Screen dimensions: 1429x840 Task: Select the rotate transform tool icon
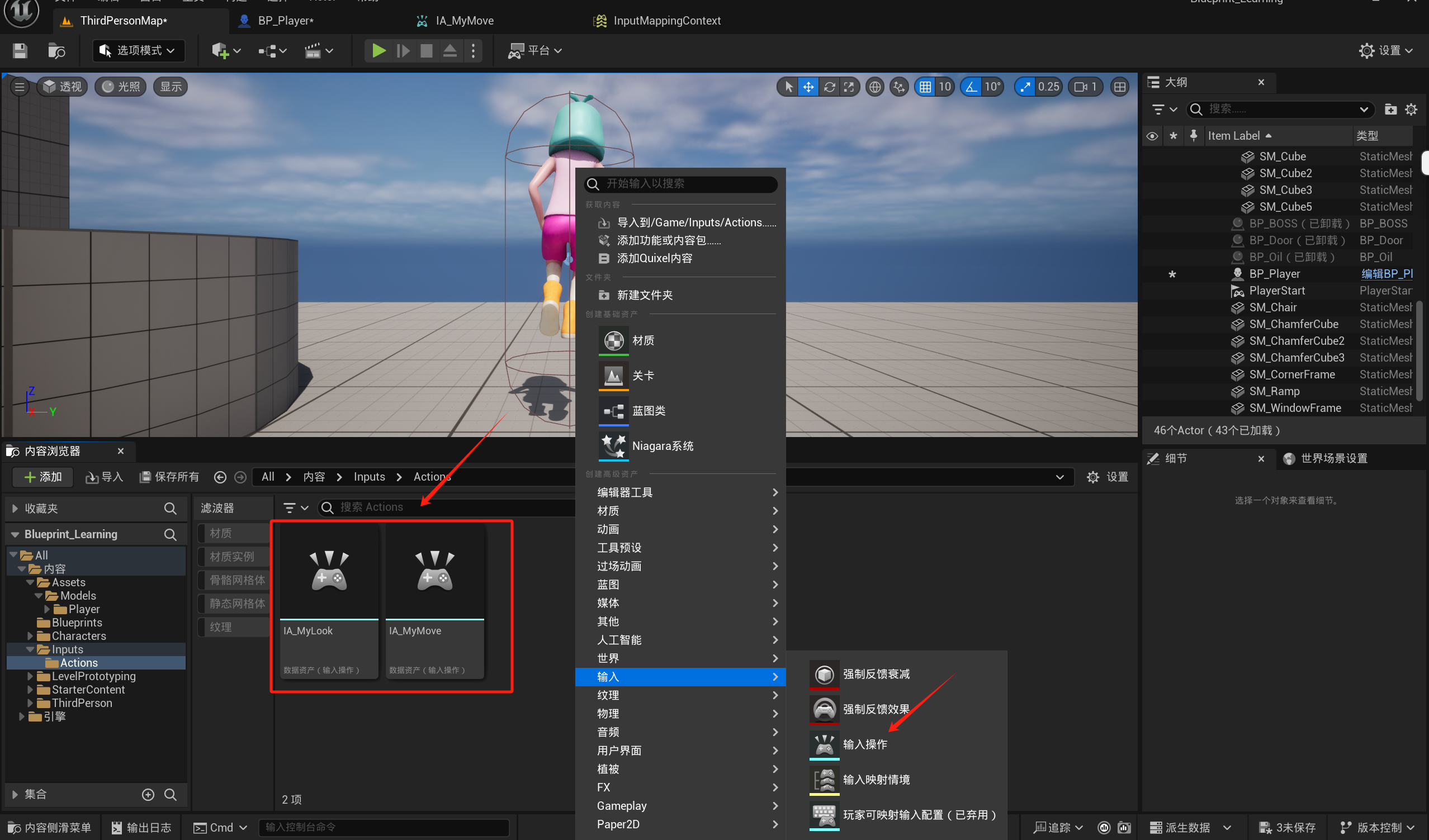tap(829, 87)
